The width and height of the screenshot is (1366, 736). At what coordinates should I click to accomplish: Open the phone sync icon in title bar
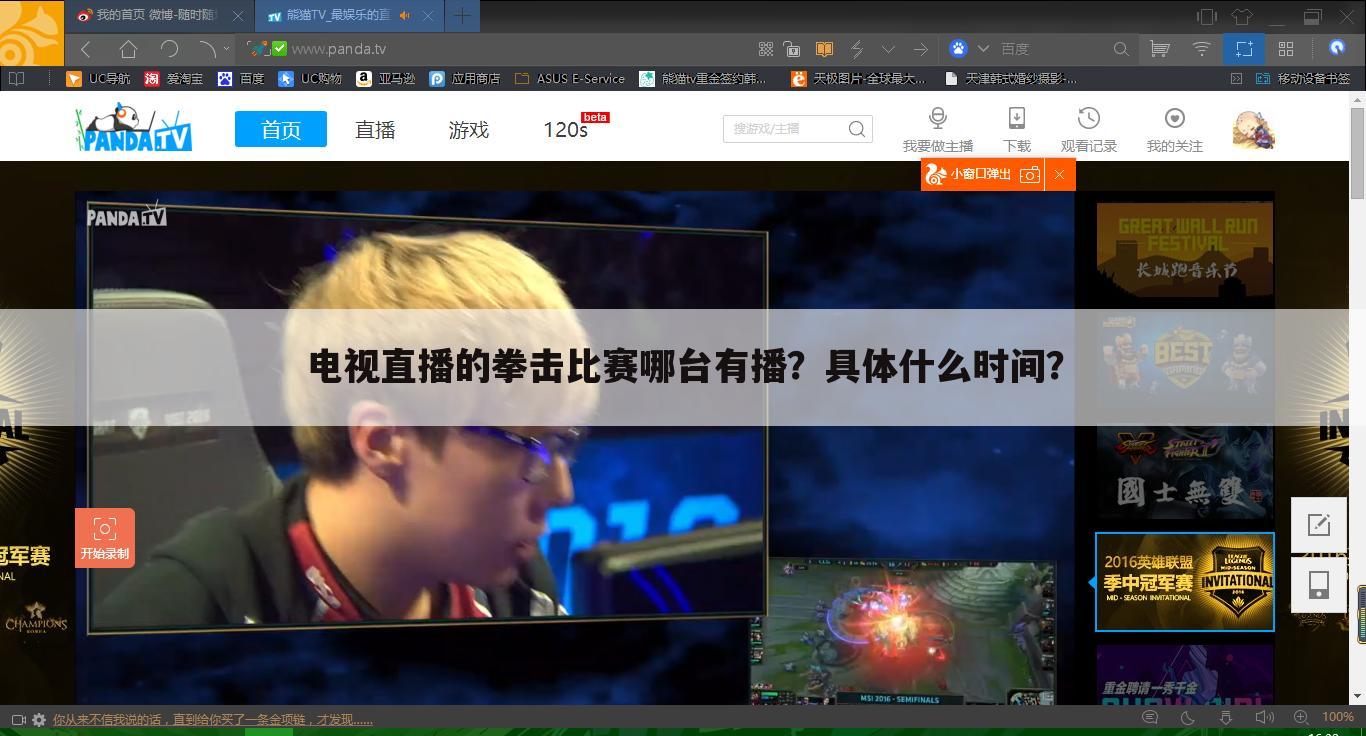(x=1207, y=16)
